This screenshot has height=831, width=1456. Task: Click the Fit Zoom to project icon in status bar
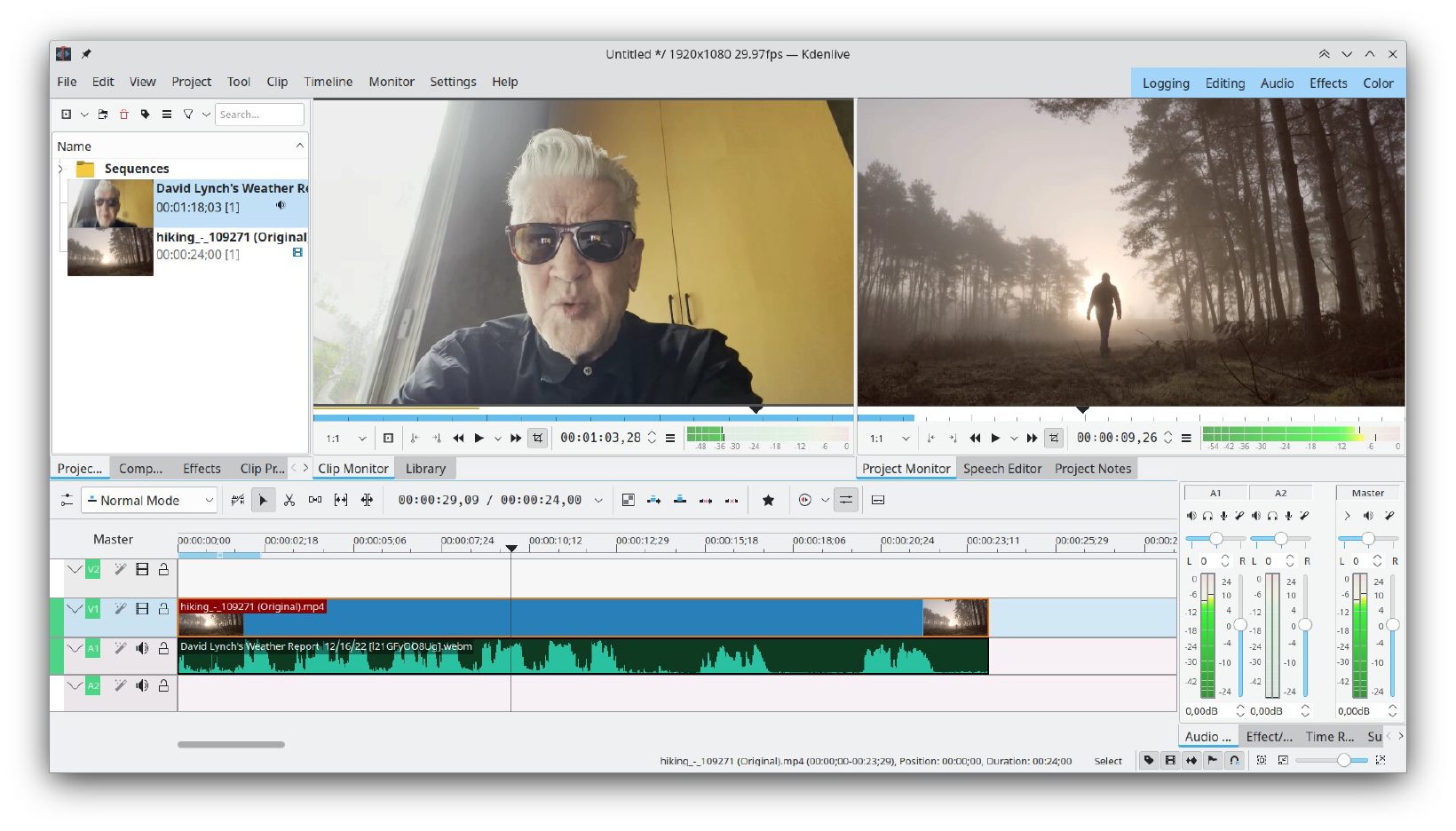1262,761
